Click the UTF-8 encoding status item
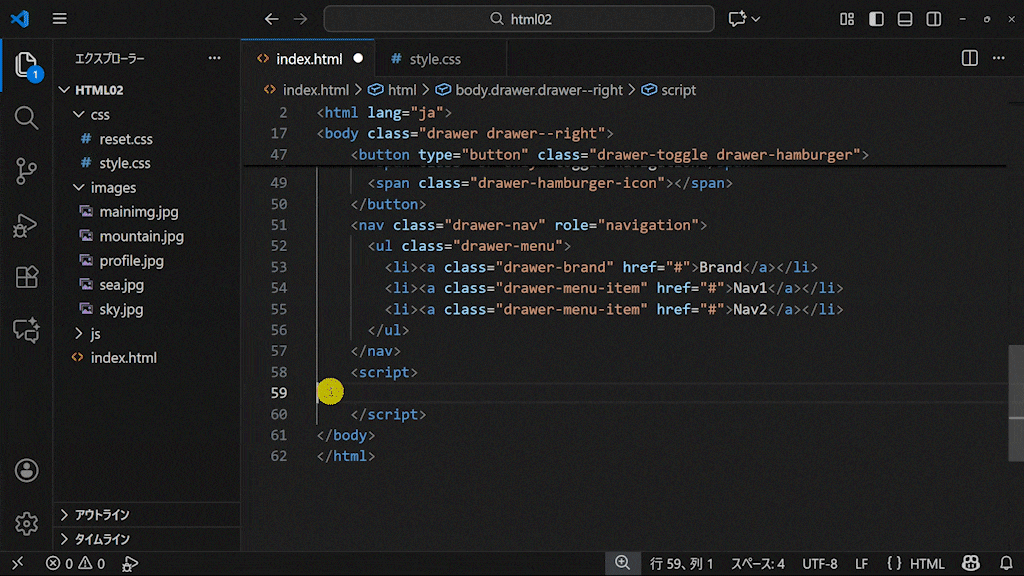Viewport: 1024px width, 576px height. [819, 564]
